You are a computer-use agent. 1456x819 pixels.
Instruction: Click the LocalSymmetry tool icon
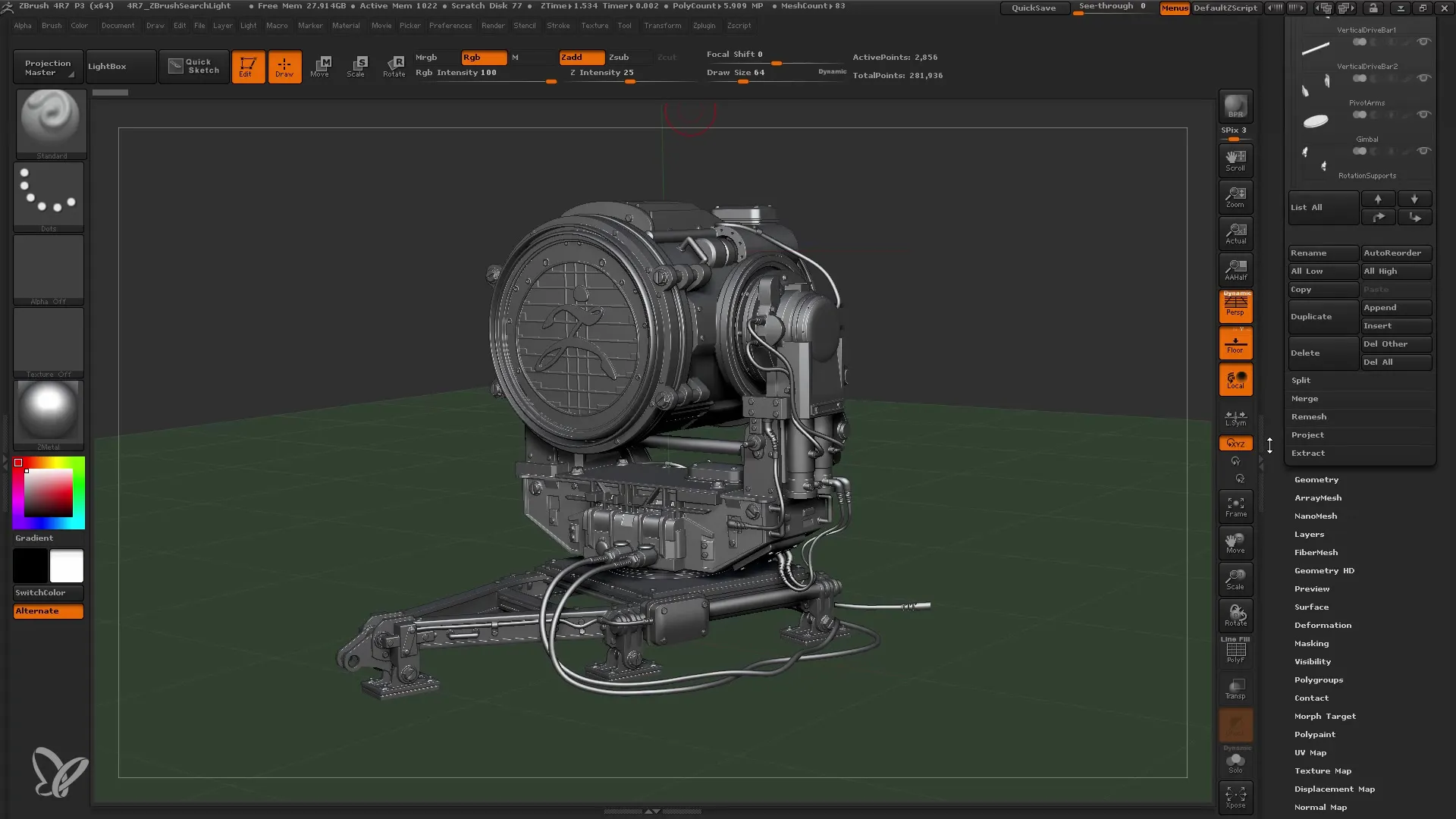pos(1236,416)
